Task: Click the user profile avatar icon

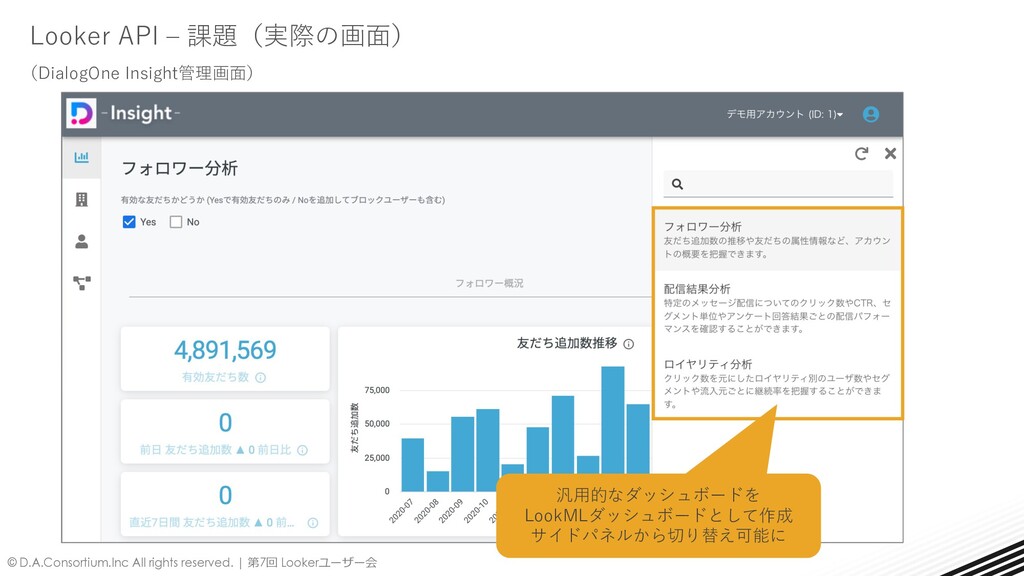Action: [x=871, y=114]
